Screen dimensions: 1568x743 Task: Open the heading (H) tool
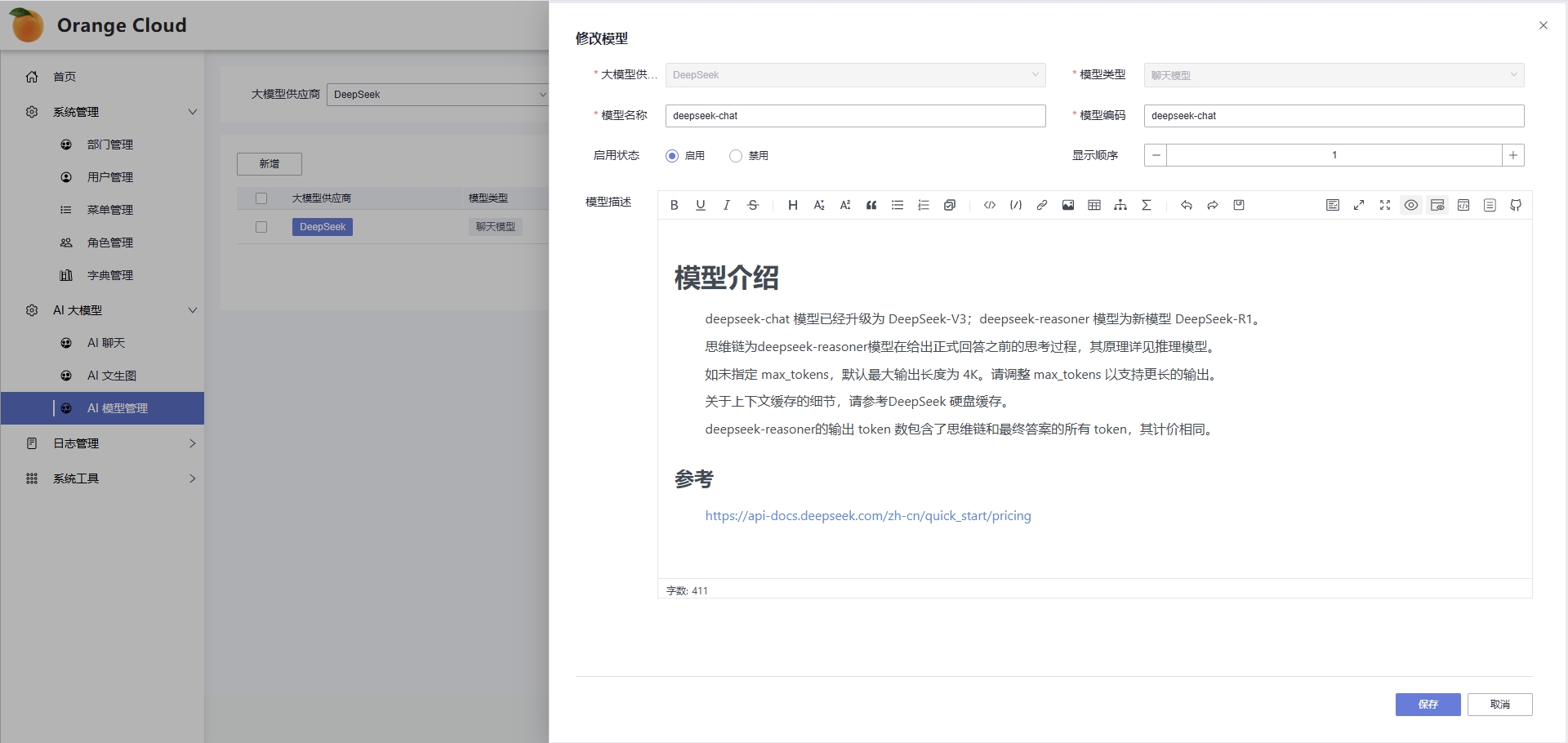(x=792, y=205)
